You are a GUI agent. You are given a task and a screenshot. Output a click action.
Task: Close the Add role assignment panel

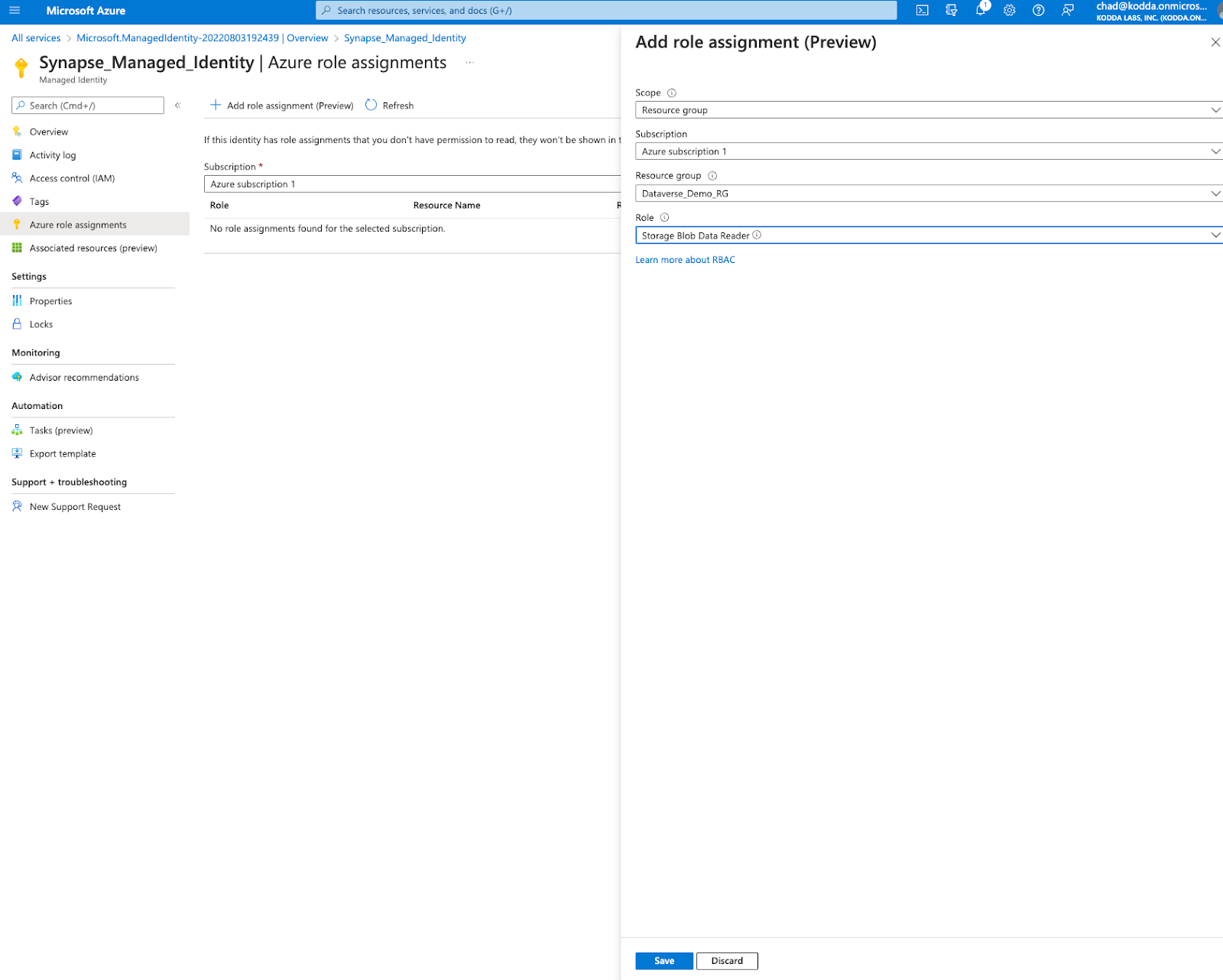point(1215,43)
